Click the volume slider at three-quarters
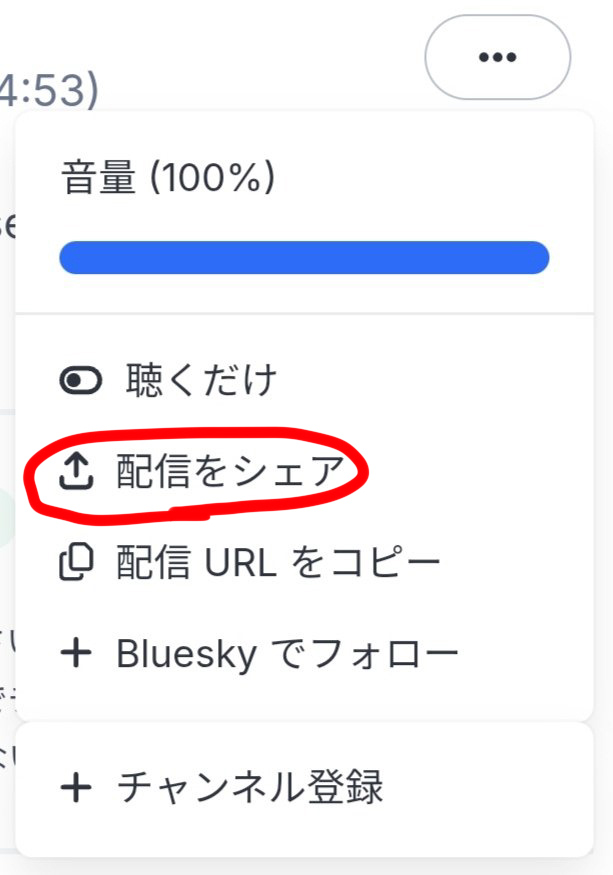This screenshot has width=613, height=875. click(427, 258)
